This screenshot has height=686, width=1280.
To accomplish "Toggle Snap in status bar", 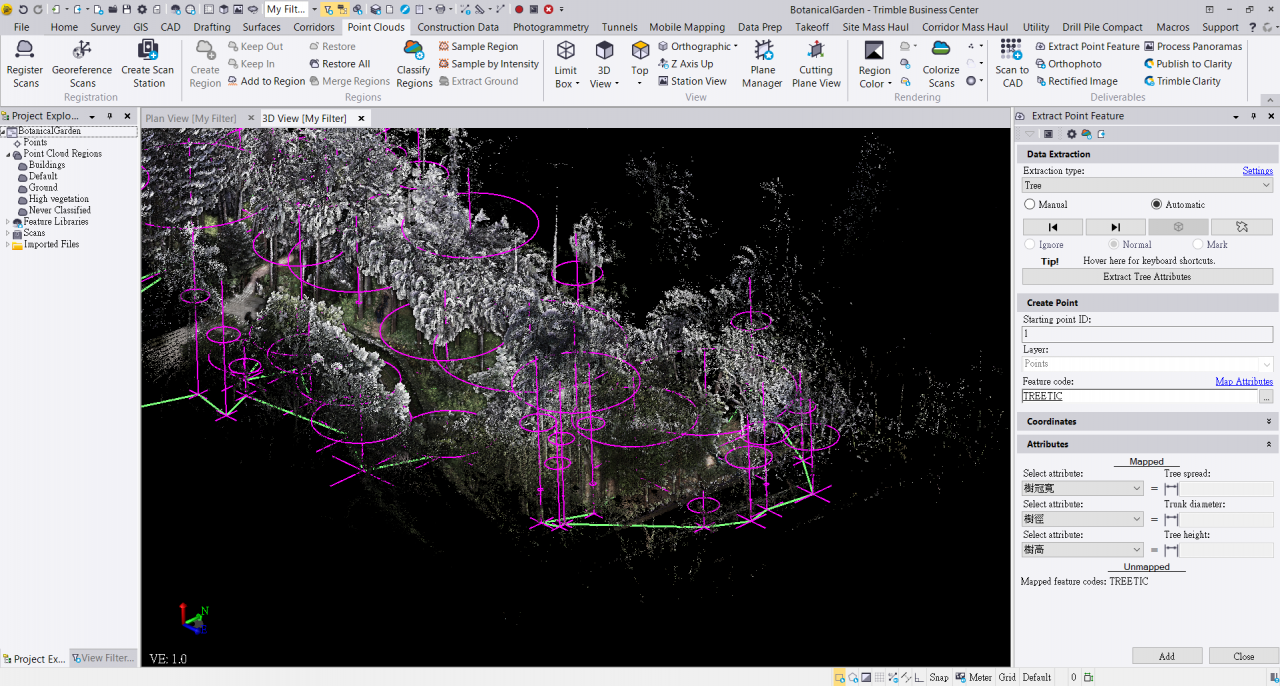I will [938, 677].
